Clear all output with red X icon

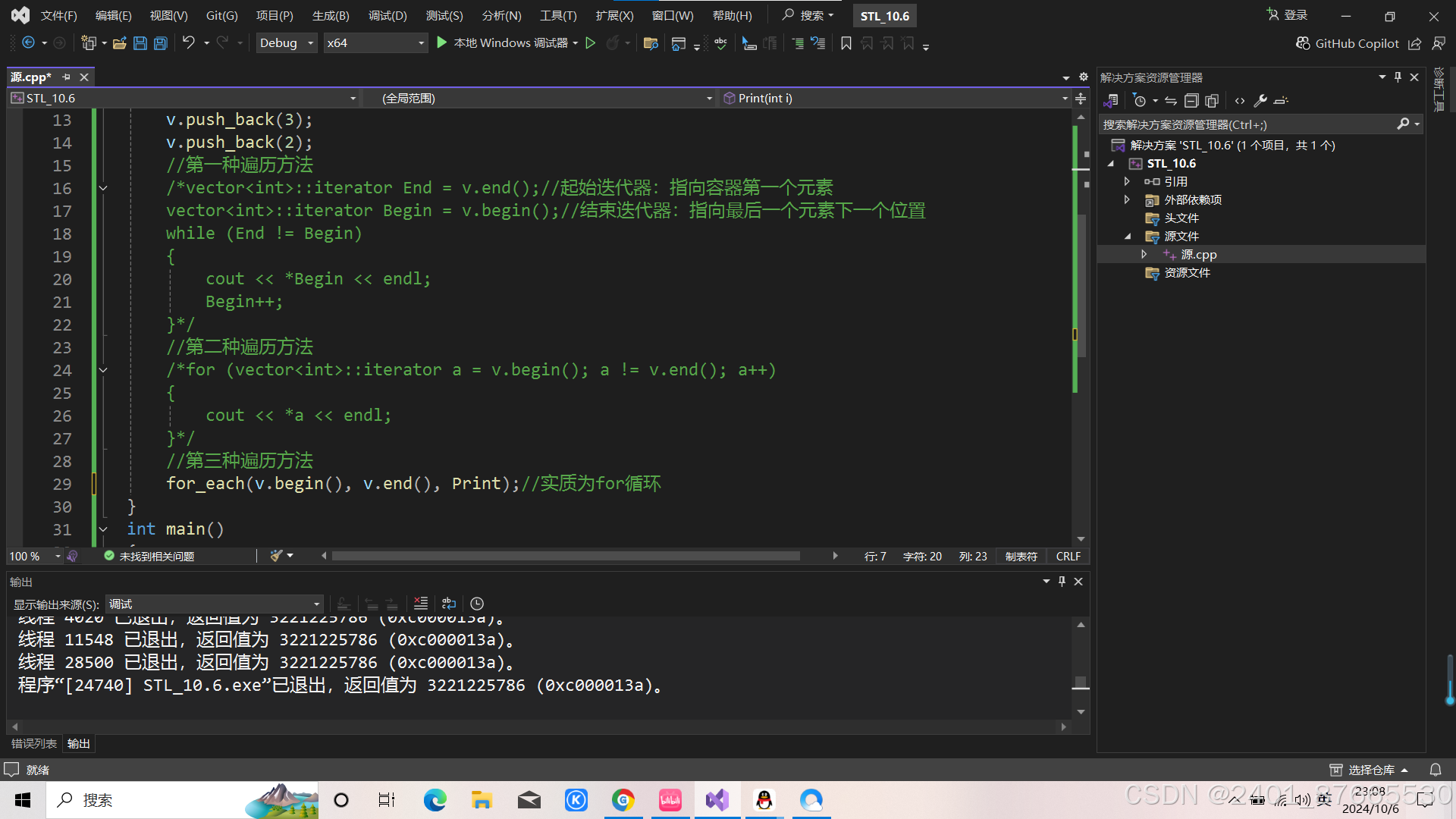(421, 604)
